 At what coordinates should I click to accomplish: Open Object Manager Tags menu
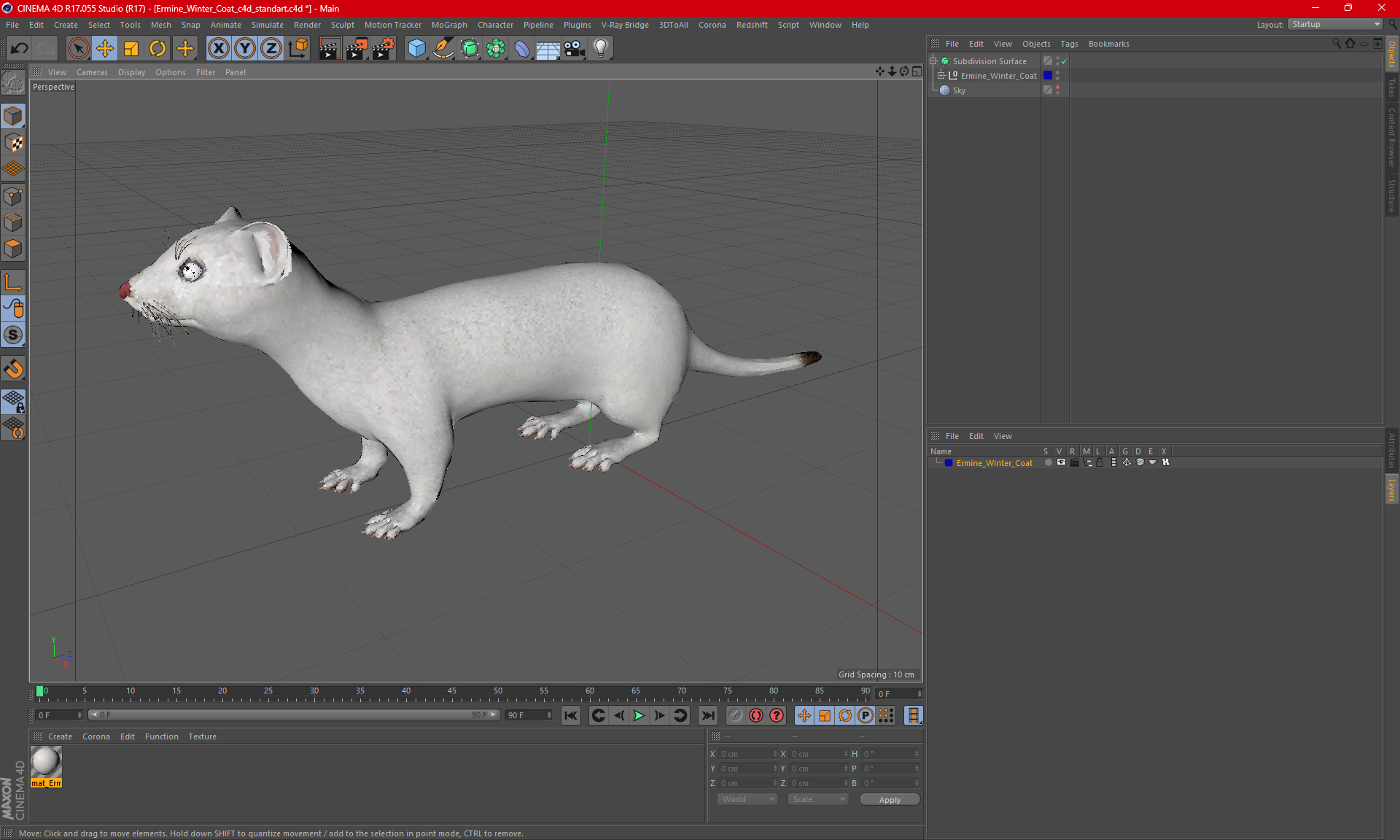[x=1069, y=44]
